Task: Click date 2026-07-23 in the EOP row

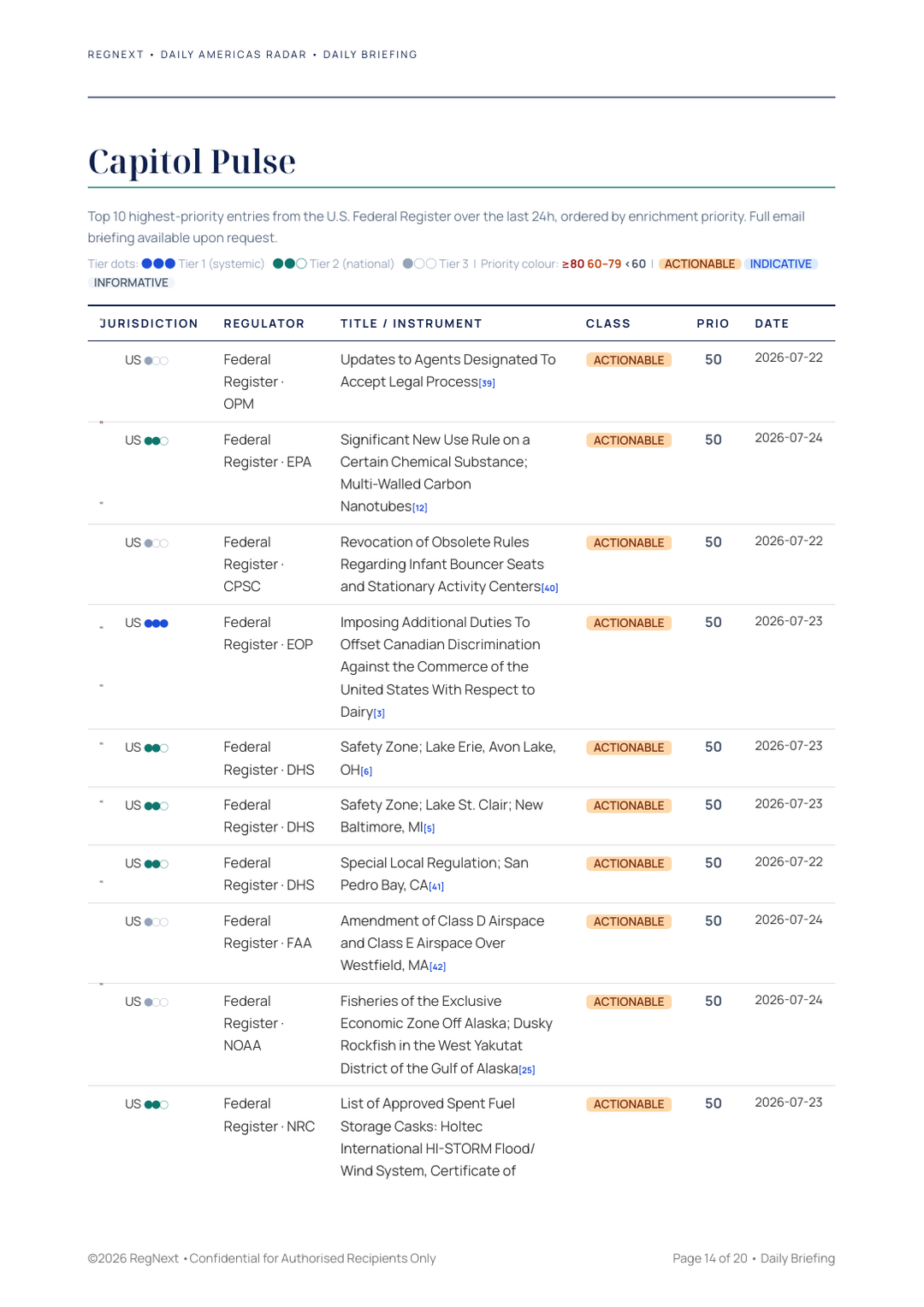Action: [x=789, y=621]
